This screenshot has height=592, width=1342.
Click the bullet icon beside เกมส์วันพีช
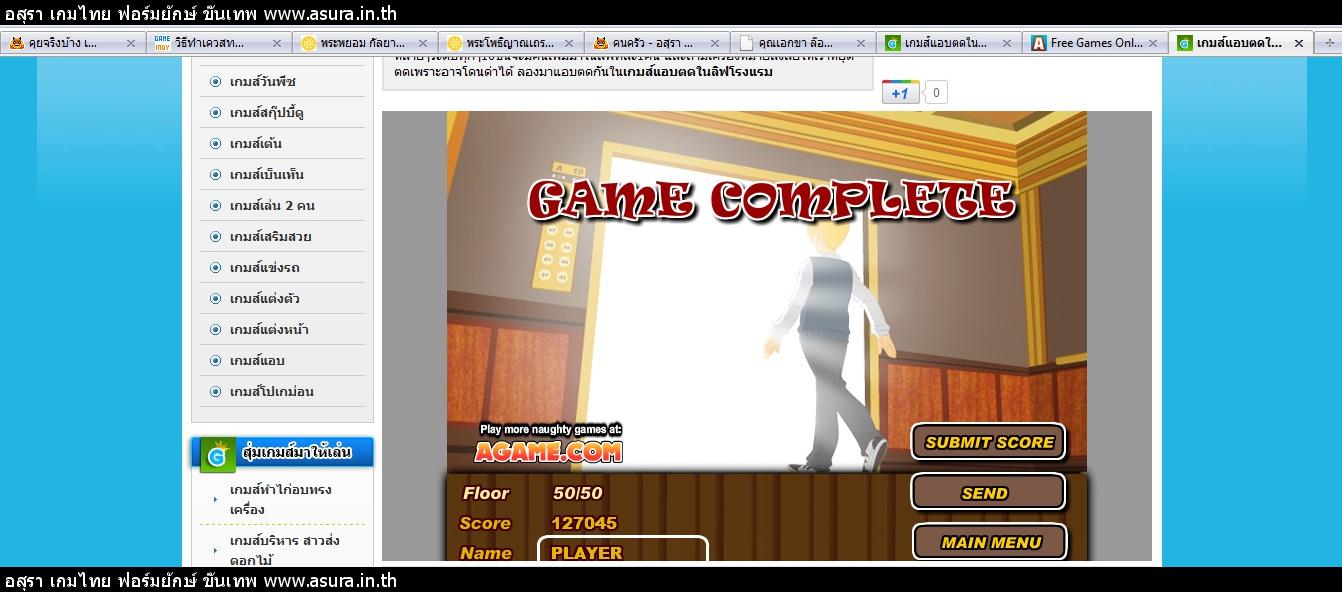pyautogui.click(x=215, y=82)
